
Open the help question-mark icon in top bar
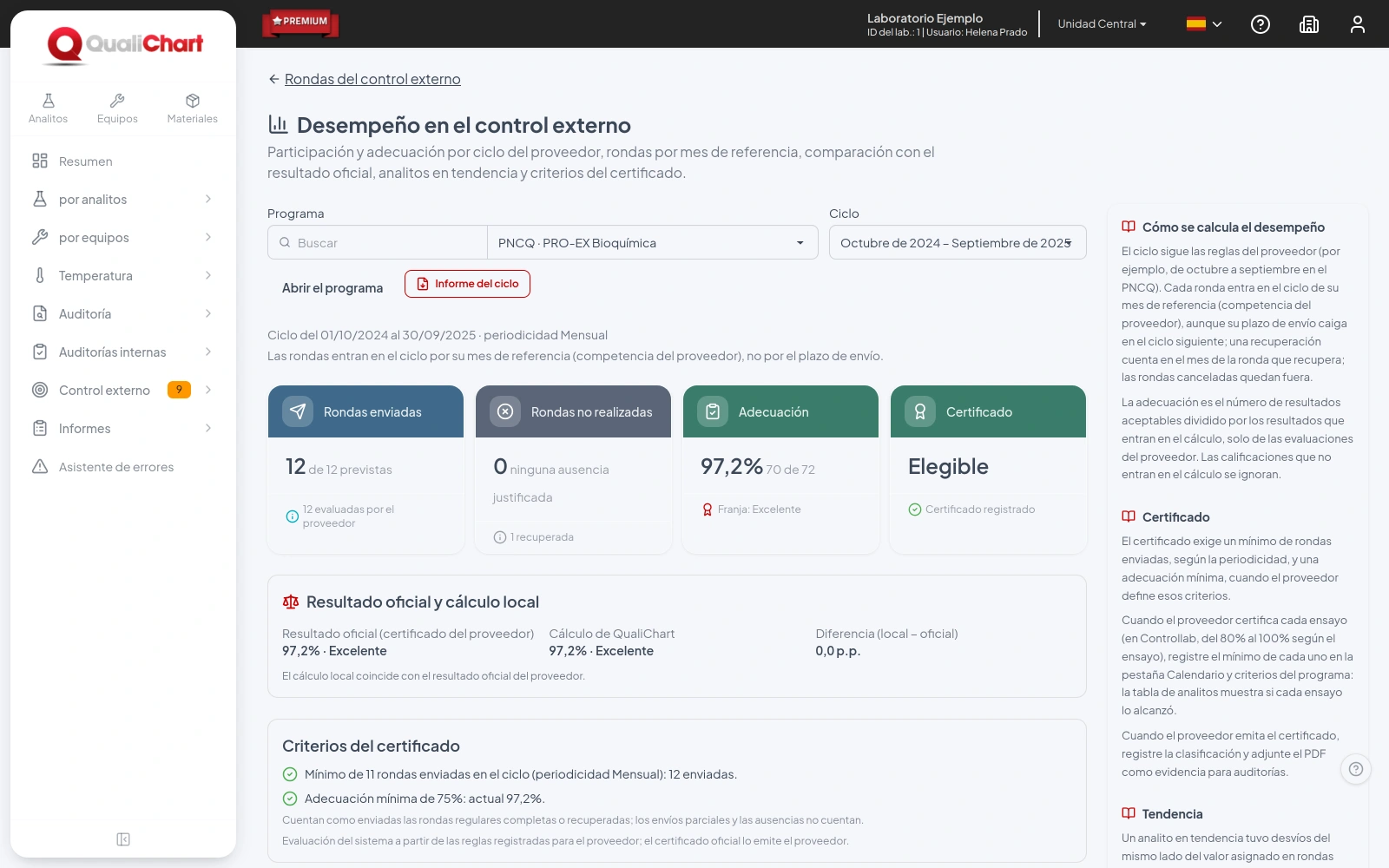pyautogui.click(x=1261, y=24)
